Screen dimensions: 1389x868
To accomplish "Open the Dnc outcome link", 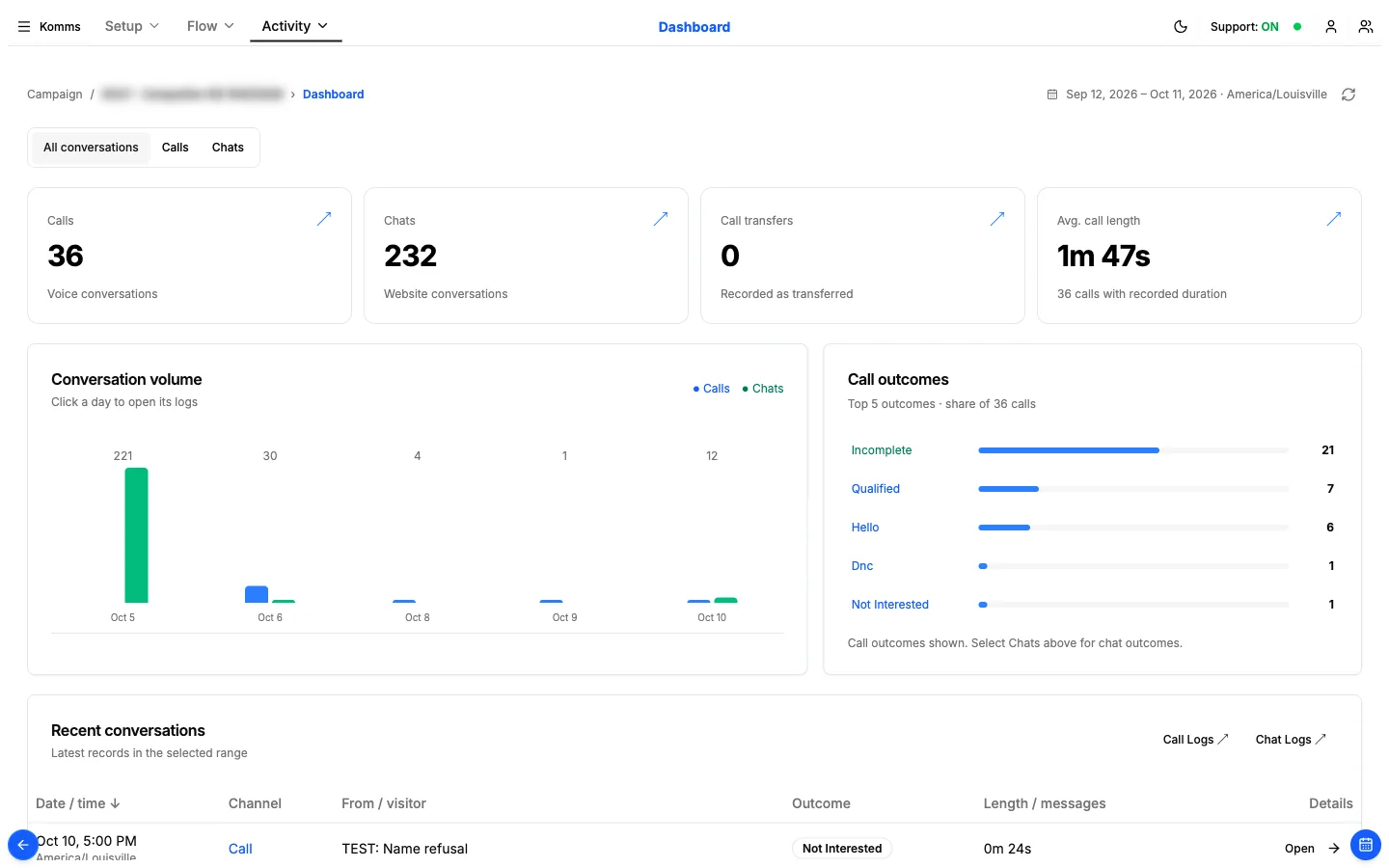I will coord(862,566).
